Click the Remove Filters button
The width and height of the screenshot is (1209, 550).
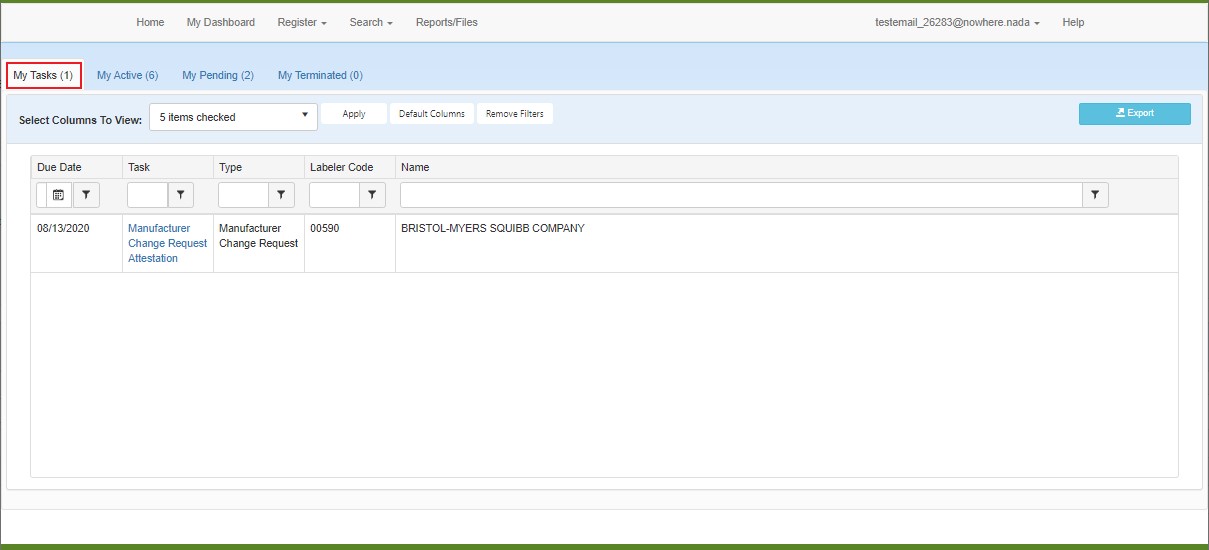[515, 114]
